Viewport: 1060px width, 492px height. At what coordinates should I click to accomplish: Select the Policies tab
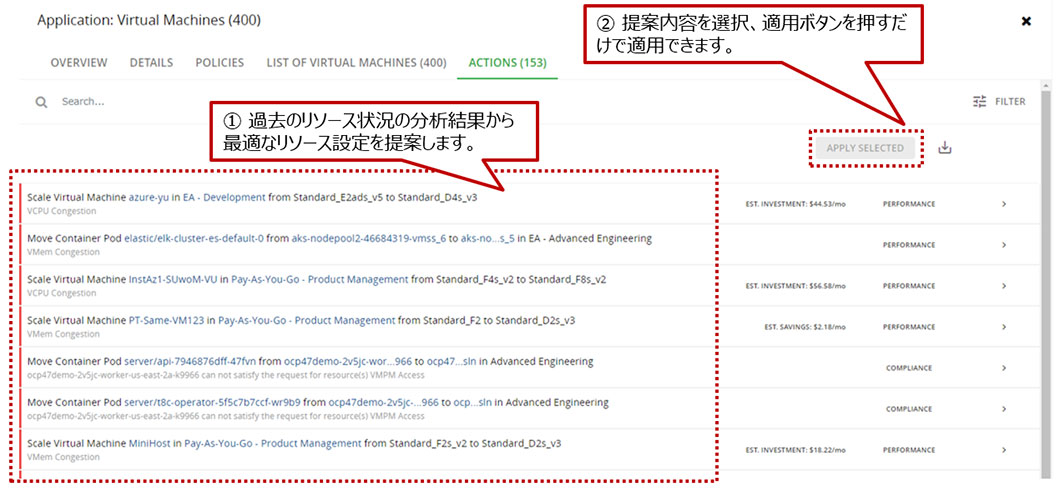(x=220, y=63)
